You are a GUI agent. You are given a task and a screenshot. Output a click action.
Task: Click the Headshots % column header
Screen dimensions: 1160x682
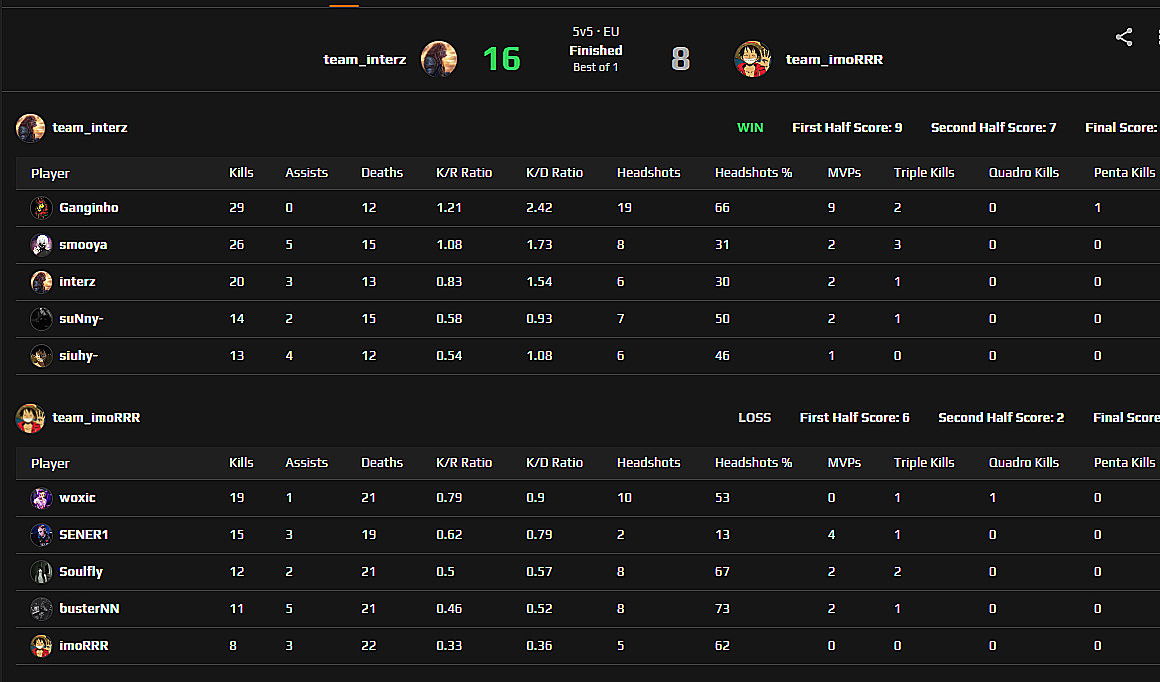[753, 172]
